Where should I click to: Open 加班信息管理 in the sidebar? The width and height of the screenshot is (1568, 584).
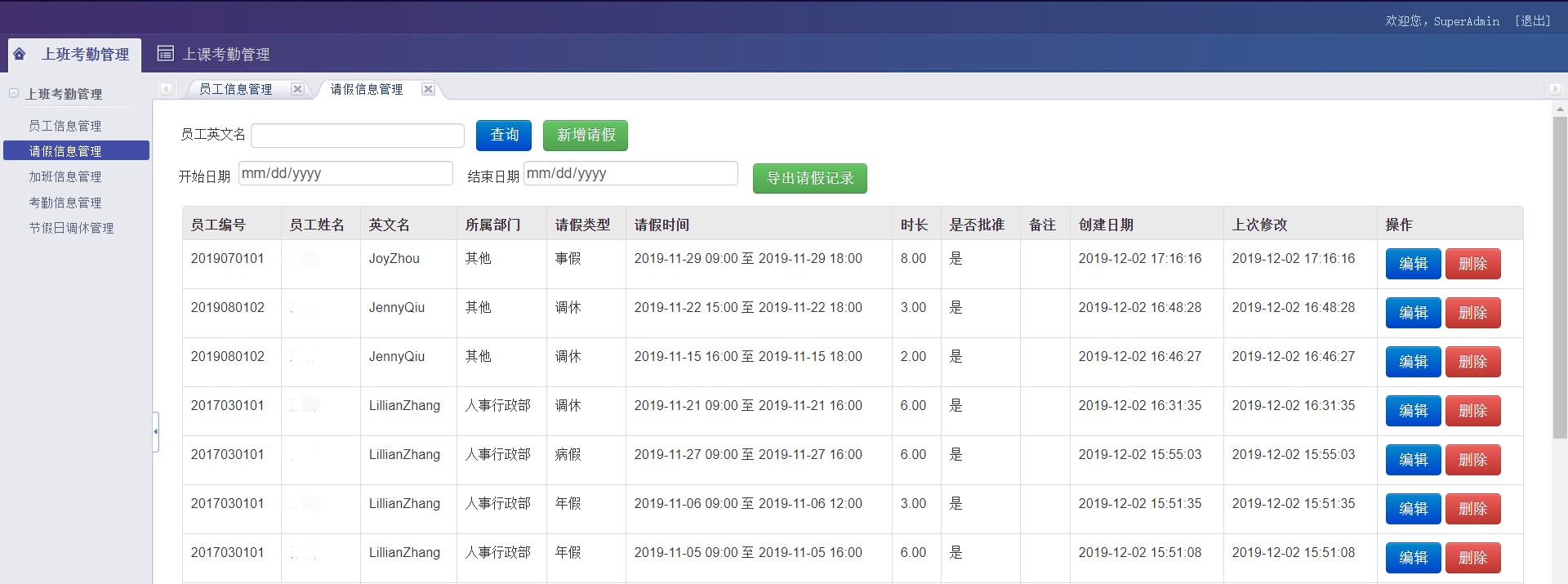pyautogui.click(x=65, y=176)
